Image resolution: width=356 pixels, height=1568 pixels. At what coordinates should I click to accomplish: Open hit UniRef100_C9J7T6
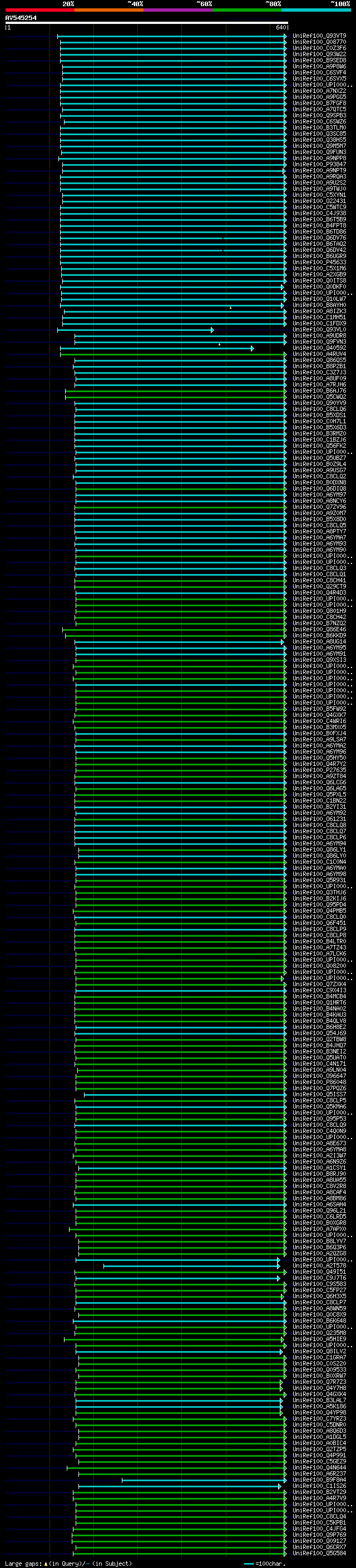[319, 1278]
